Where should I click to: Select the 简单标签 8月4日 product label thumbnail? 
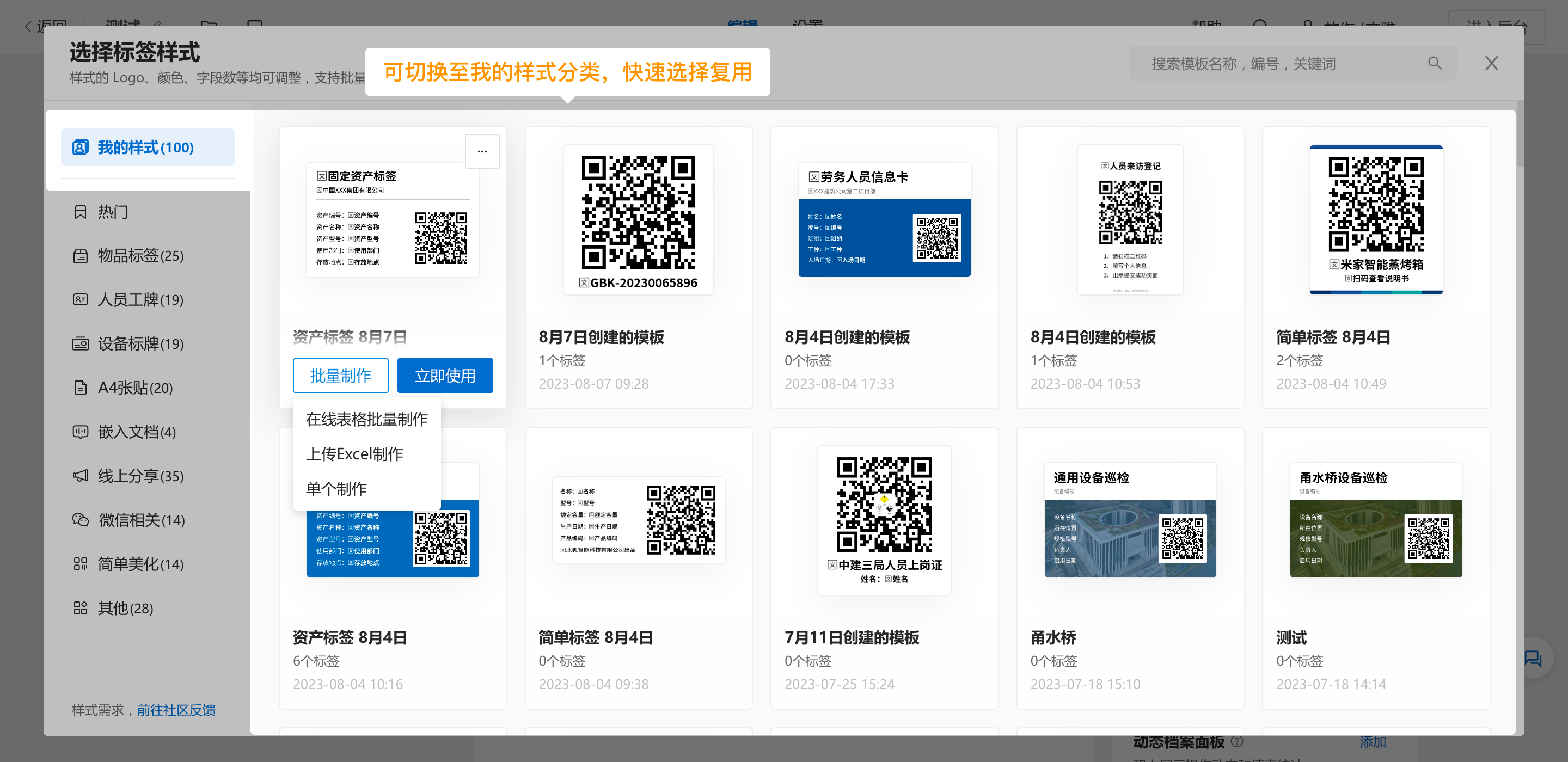(639, 520)
